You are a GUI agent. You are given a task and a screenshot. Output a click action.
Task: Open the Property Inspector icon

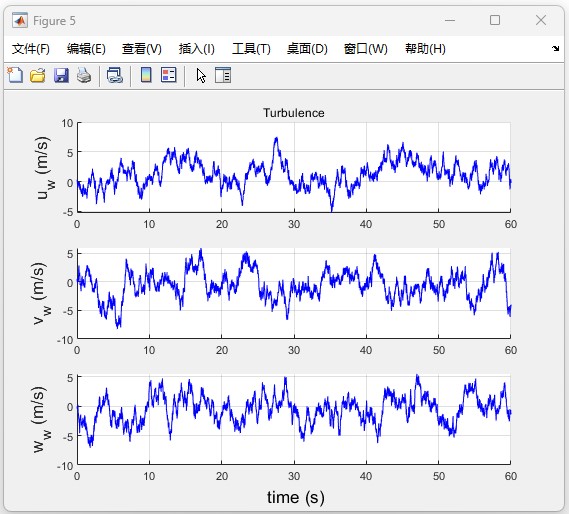(x=223, y=76)
